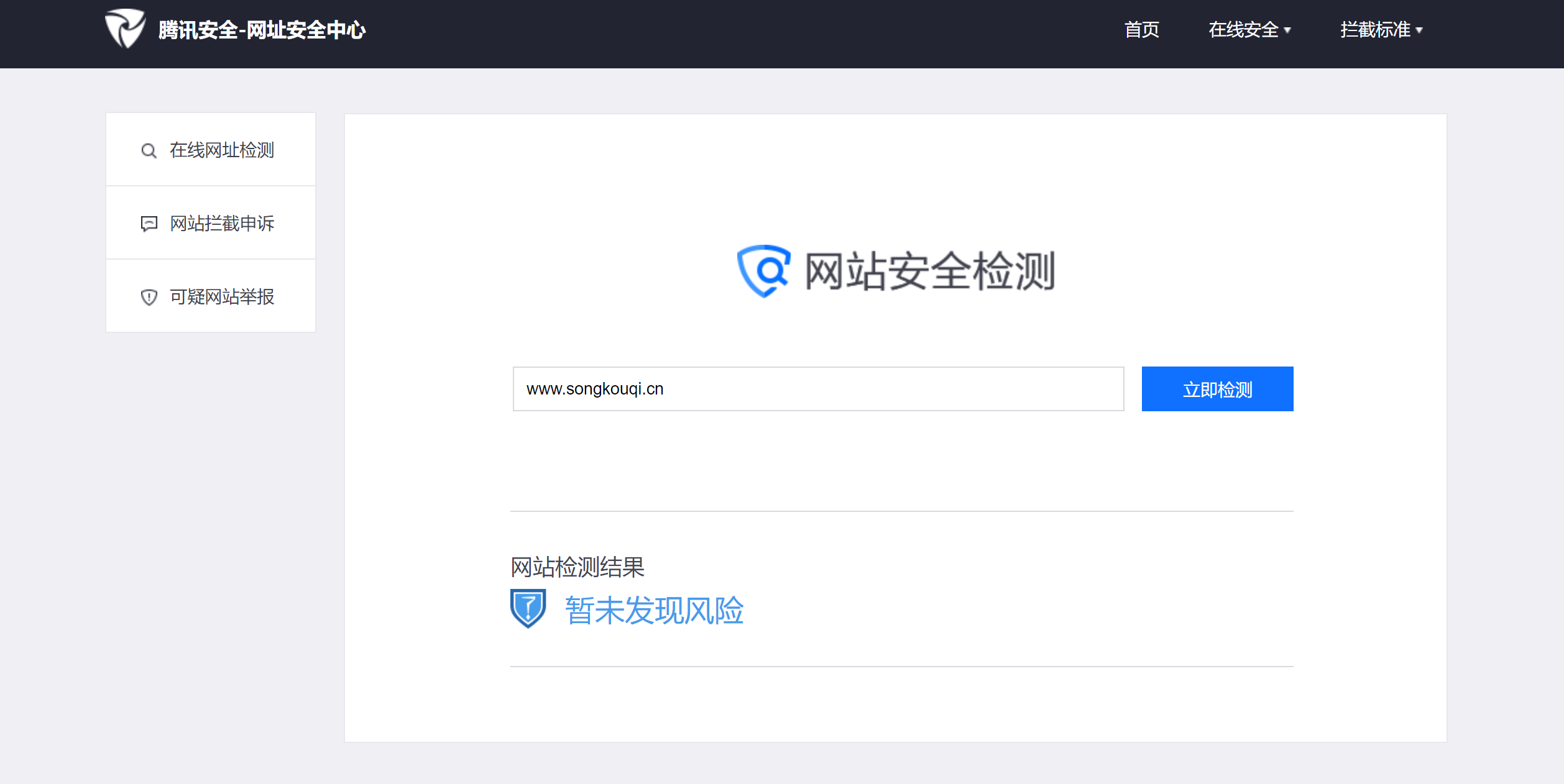Click the 网站检测结果 section label
The height and width of the screenshot is (784, 1564).
(x=577, y=567)
